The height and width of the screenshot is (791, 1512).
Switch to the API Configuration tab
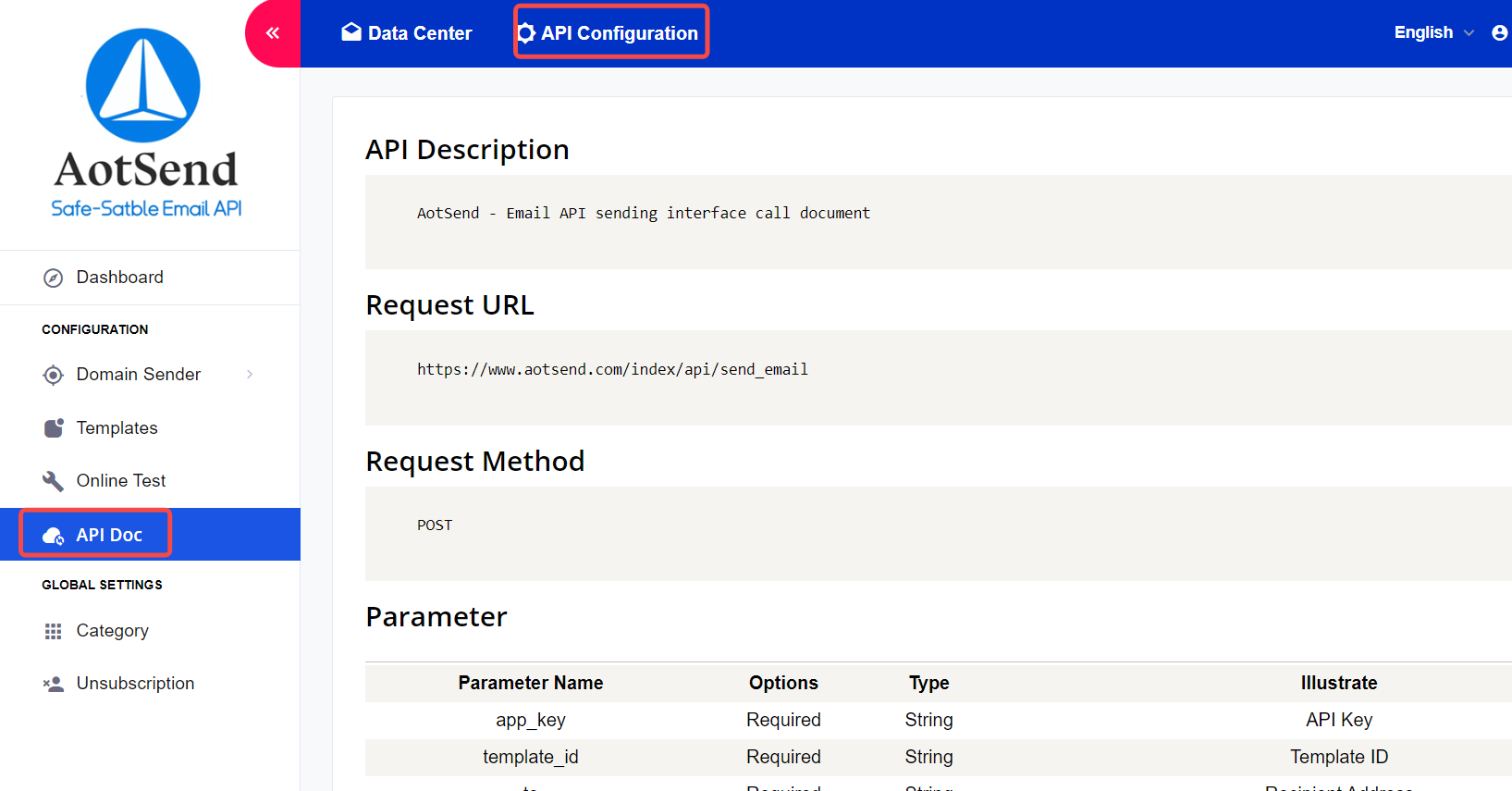click(608, 33)
